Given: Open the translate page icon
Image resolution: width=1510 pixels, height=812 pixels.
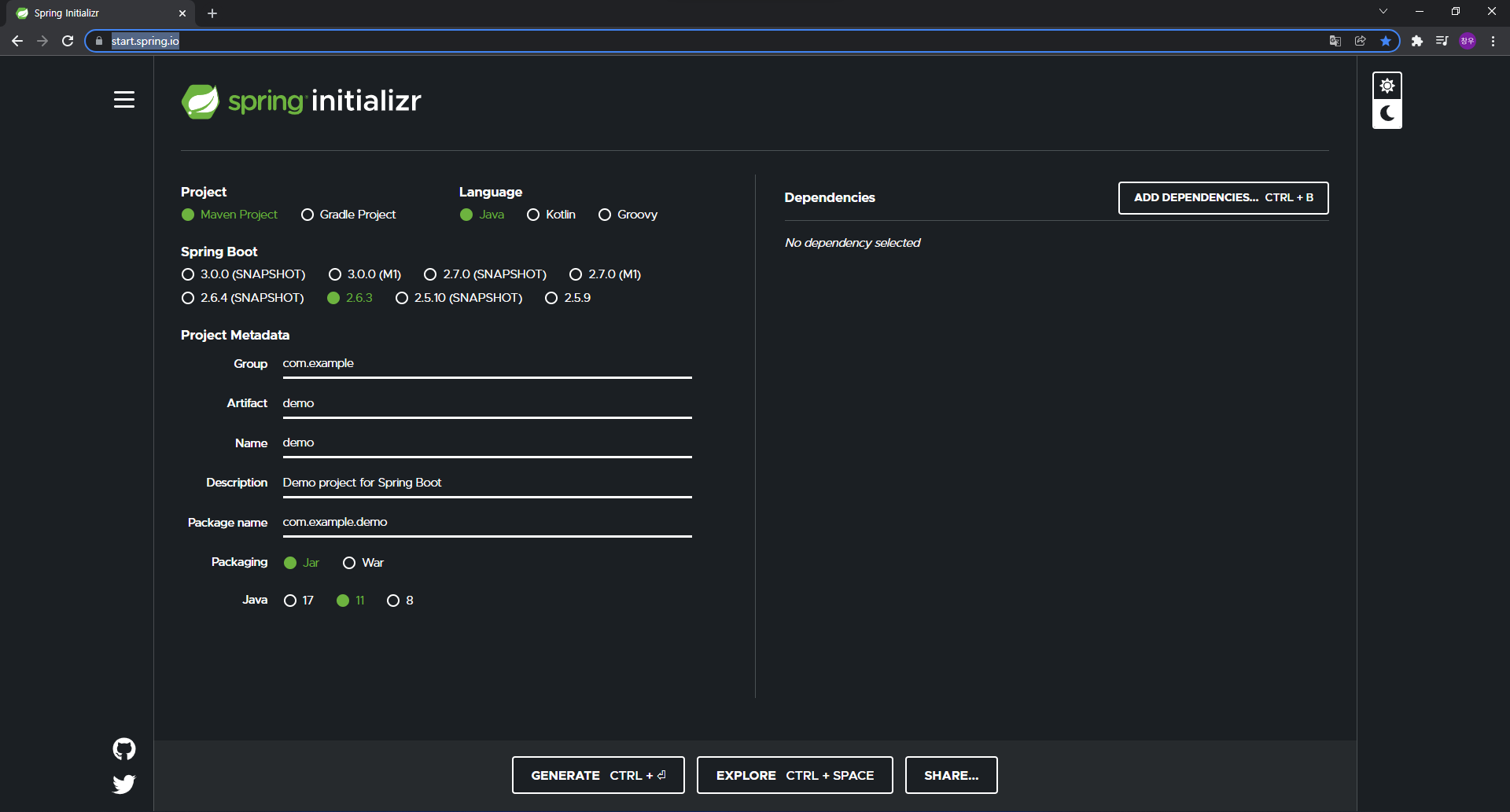Looking at the screenshot, I should click(x=1335, y=41).
